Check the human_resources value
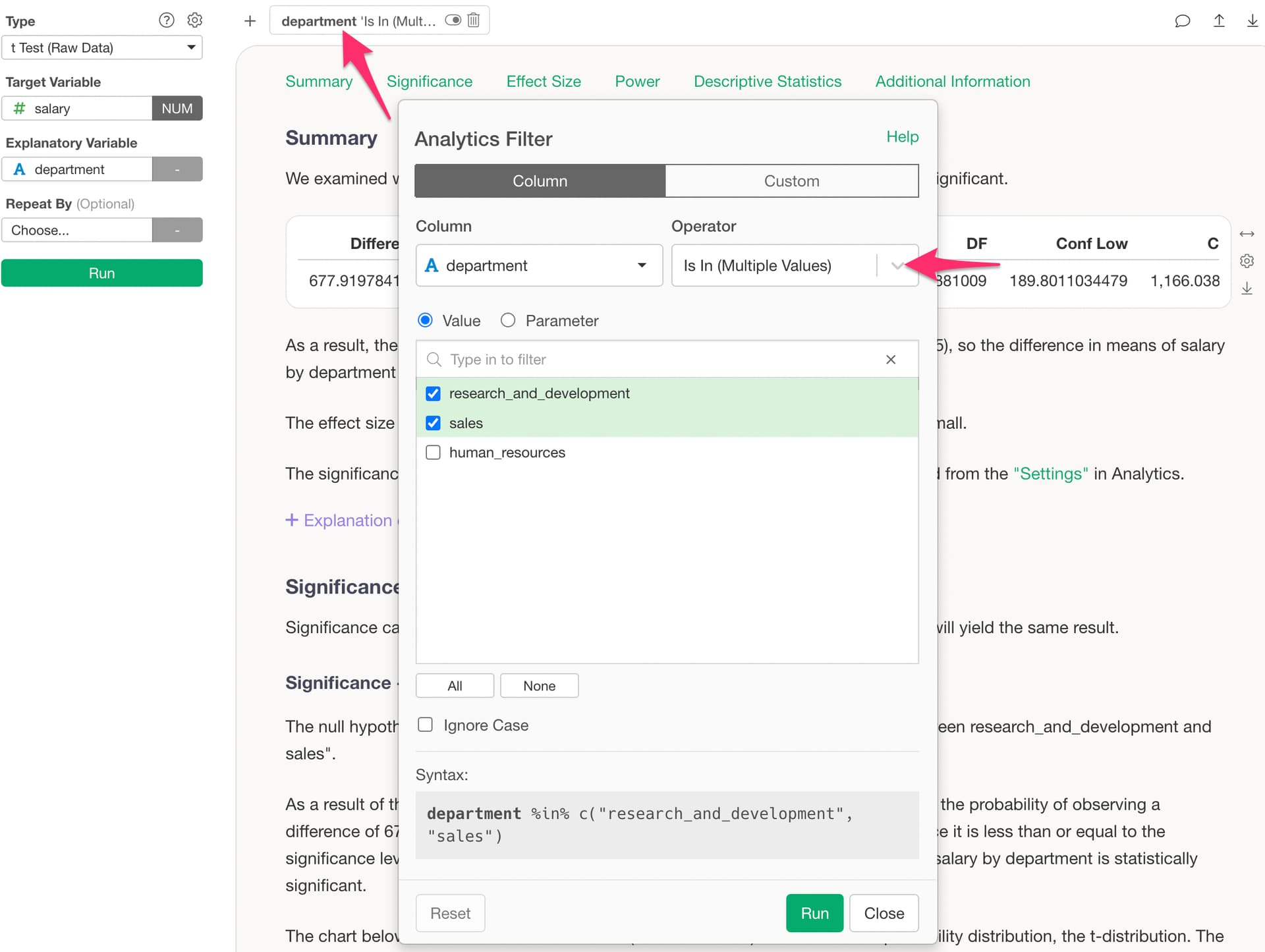The image size is (1265, 952). point(433,453)
